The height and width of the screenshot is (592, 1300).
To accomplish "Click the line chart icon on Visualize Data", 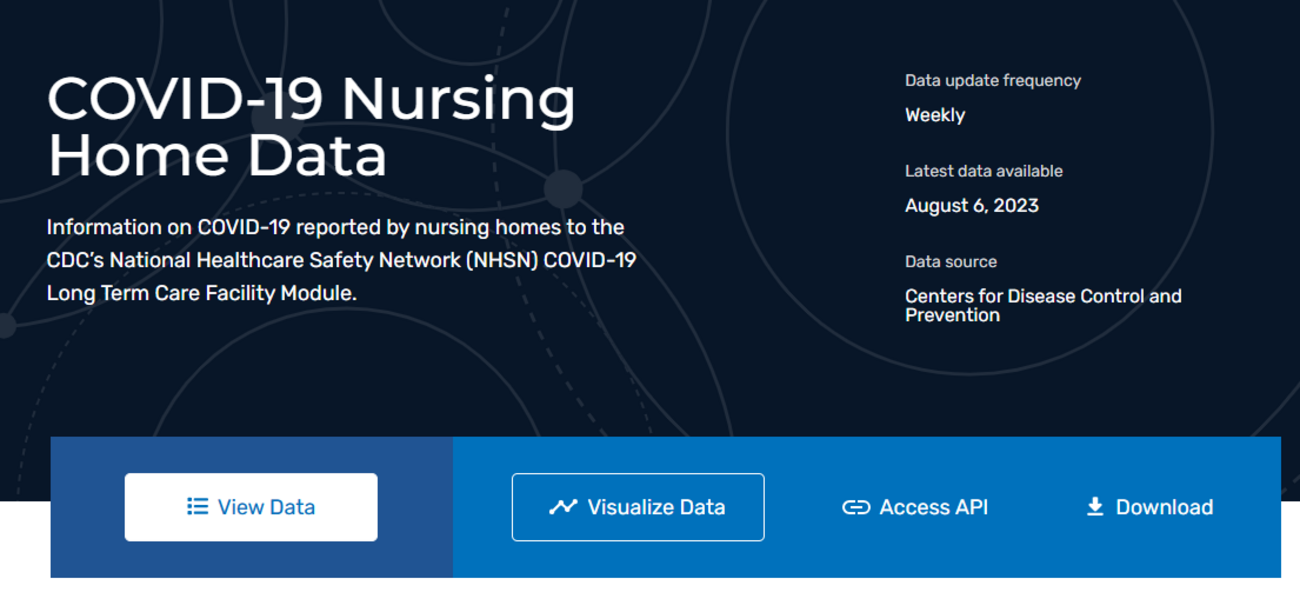I will (563, 507).
